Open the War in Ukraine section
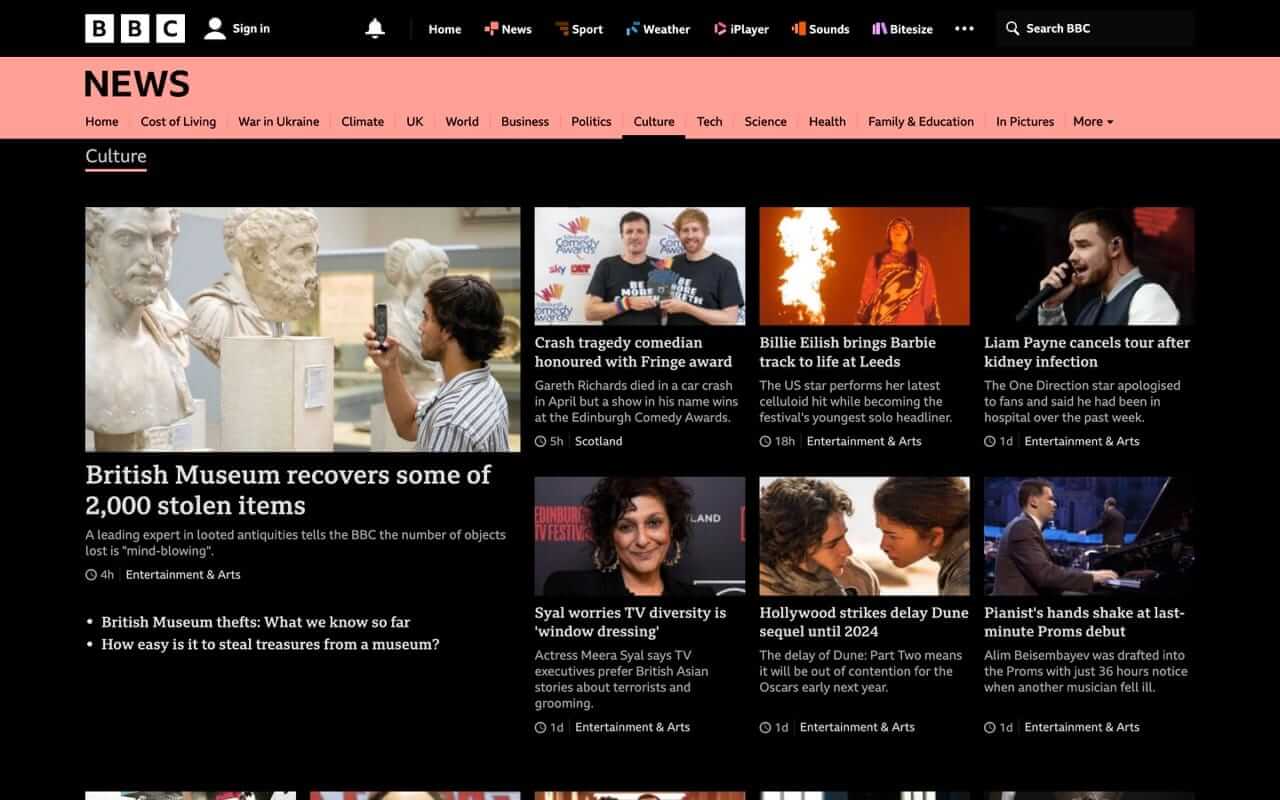The image size is (1280, 800). pyautogui.click(x=278, y=121)
